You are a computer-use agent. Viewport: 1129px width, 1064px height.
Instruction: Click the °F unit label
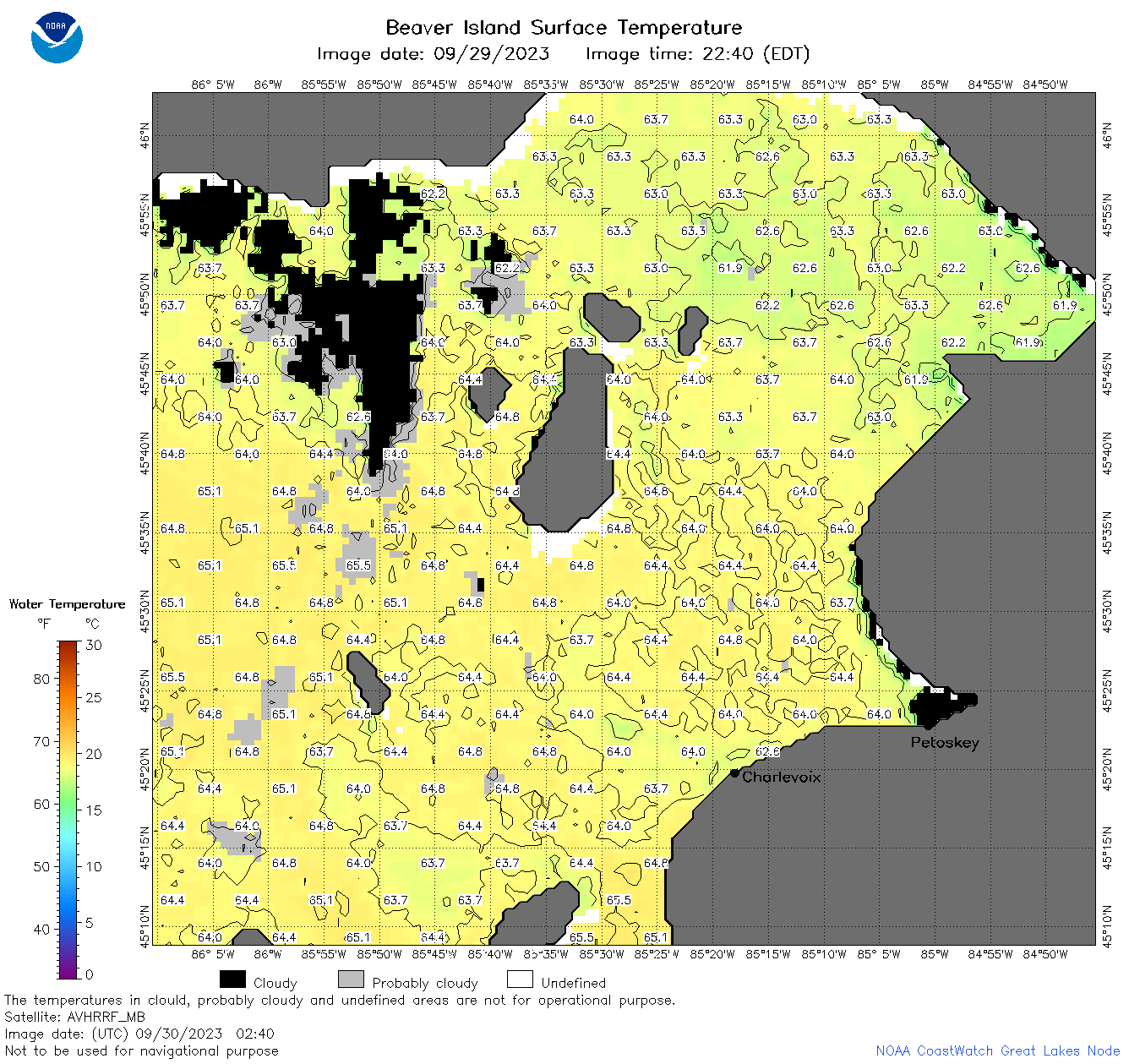pos(44,624)
